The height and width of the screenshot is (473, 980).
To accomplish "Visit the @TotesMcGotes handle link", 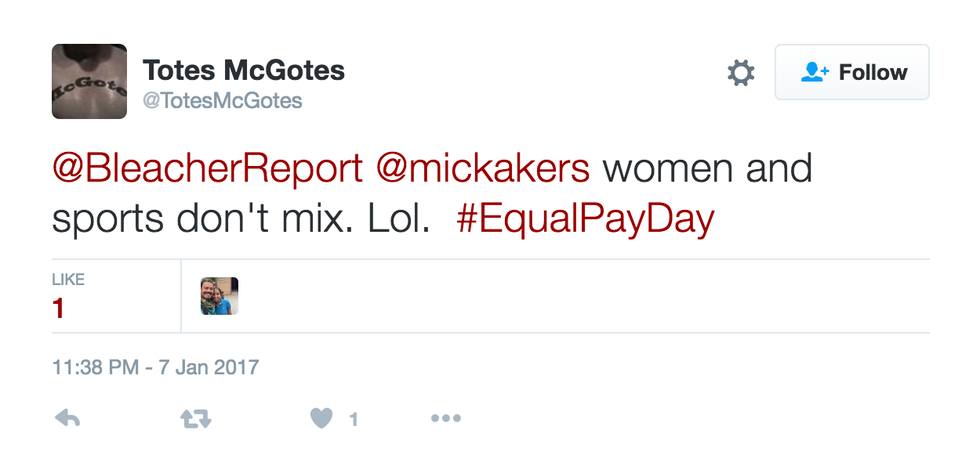I will pyautogui.click(x=223, y=101).
